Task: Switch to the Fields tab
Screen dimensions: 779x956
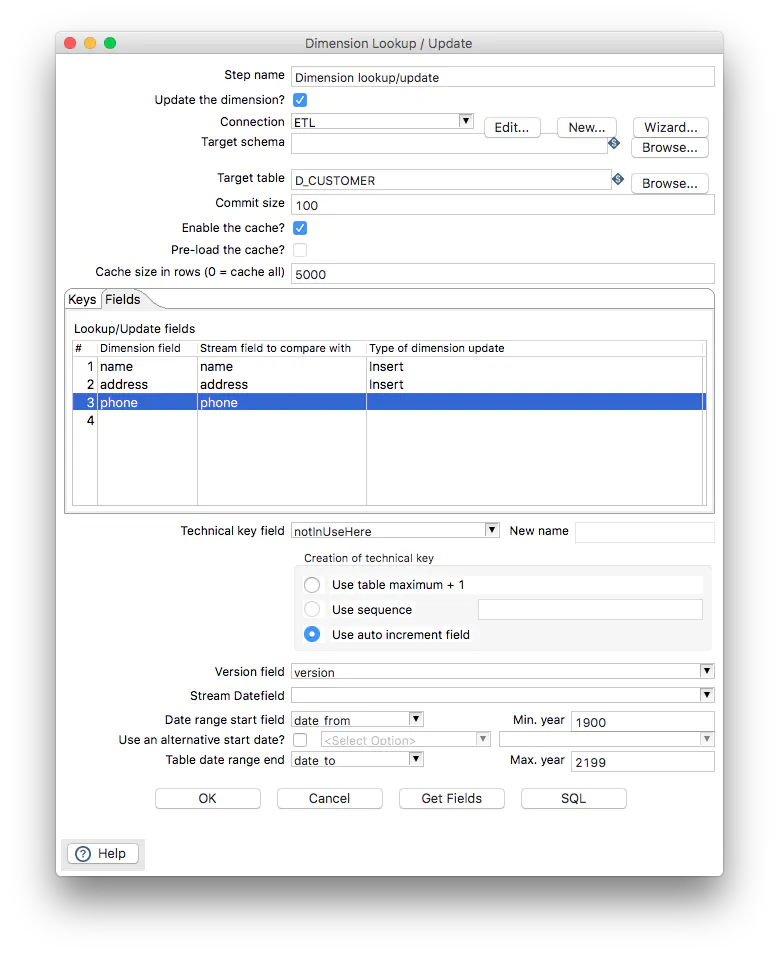Action: pyautogui.click(x=123, y=299)
